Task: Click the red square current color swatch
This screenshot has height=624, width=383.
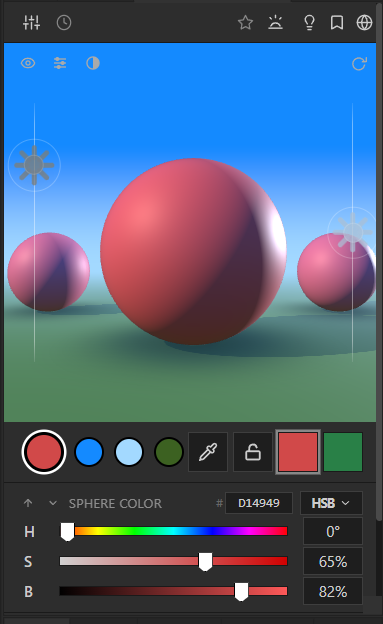Action: click(x=298, y=452)
